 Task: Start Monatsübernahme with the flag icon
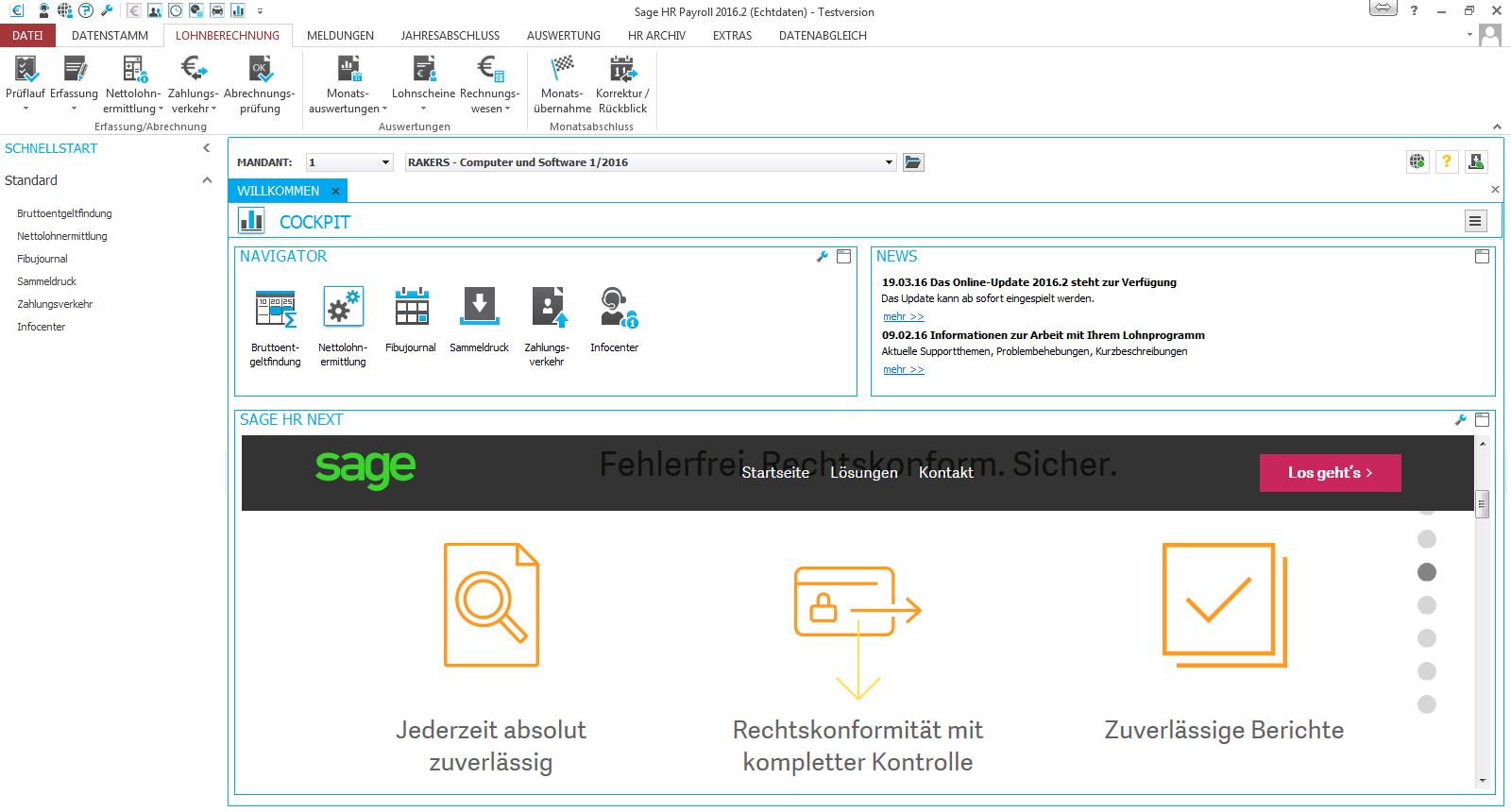[562, 70]
